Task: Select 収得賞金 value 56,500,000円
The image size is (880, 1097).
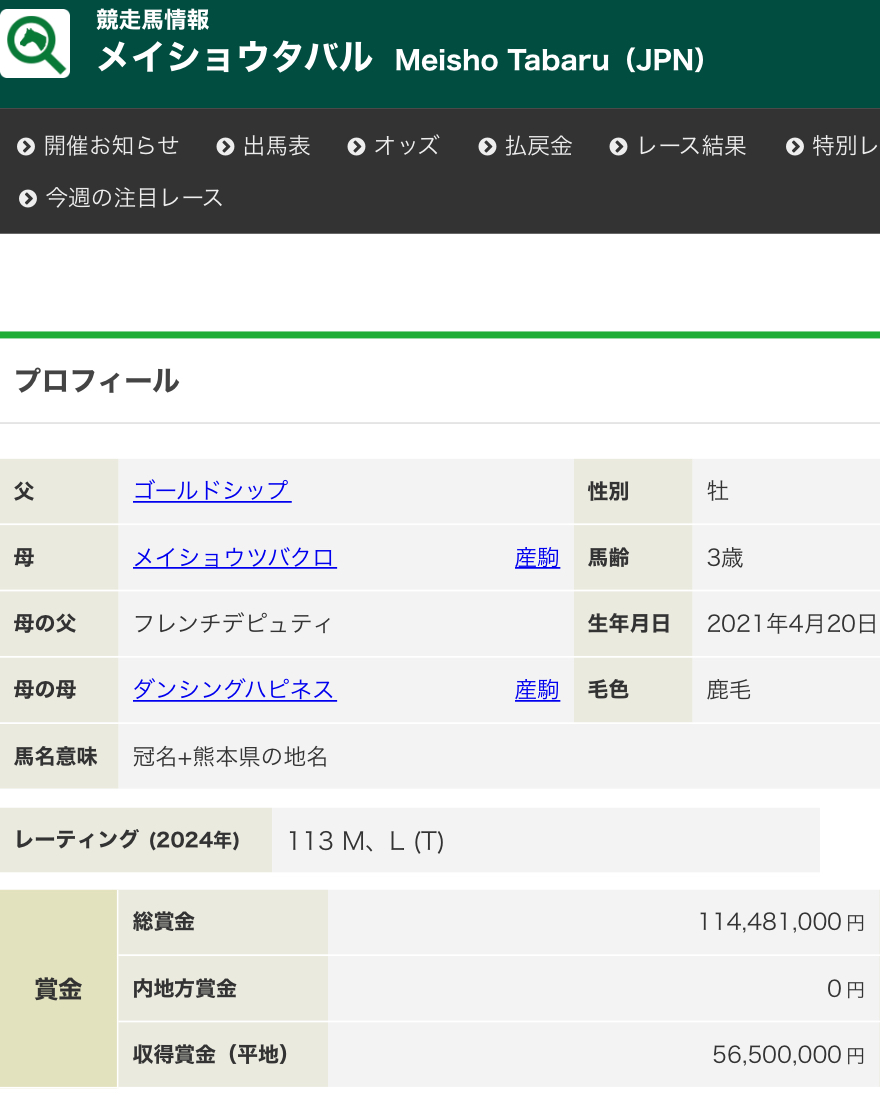Action: 788,1054
